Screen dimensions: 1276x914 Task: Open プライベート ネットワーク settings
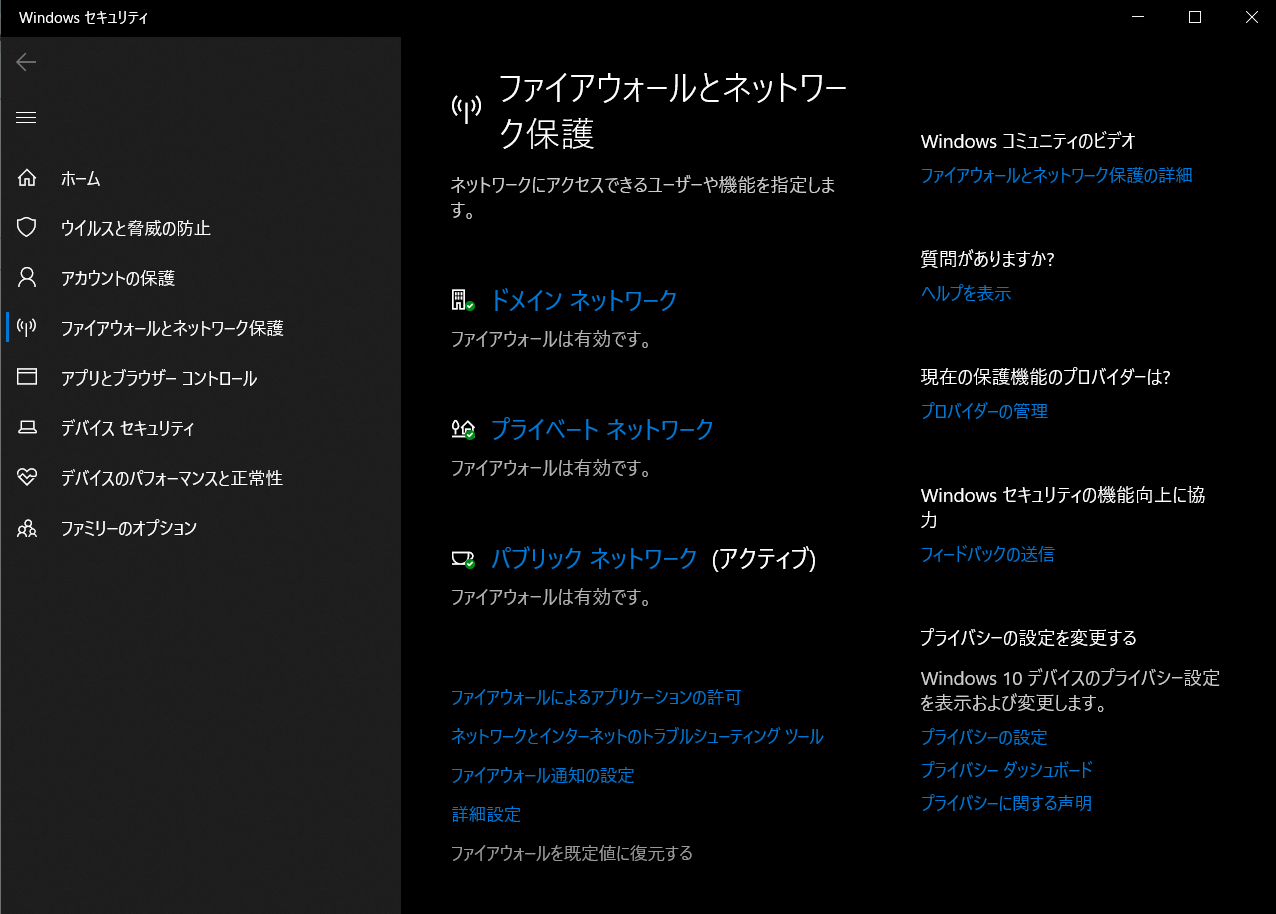602,429
